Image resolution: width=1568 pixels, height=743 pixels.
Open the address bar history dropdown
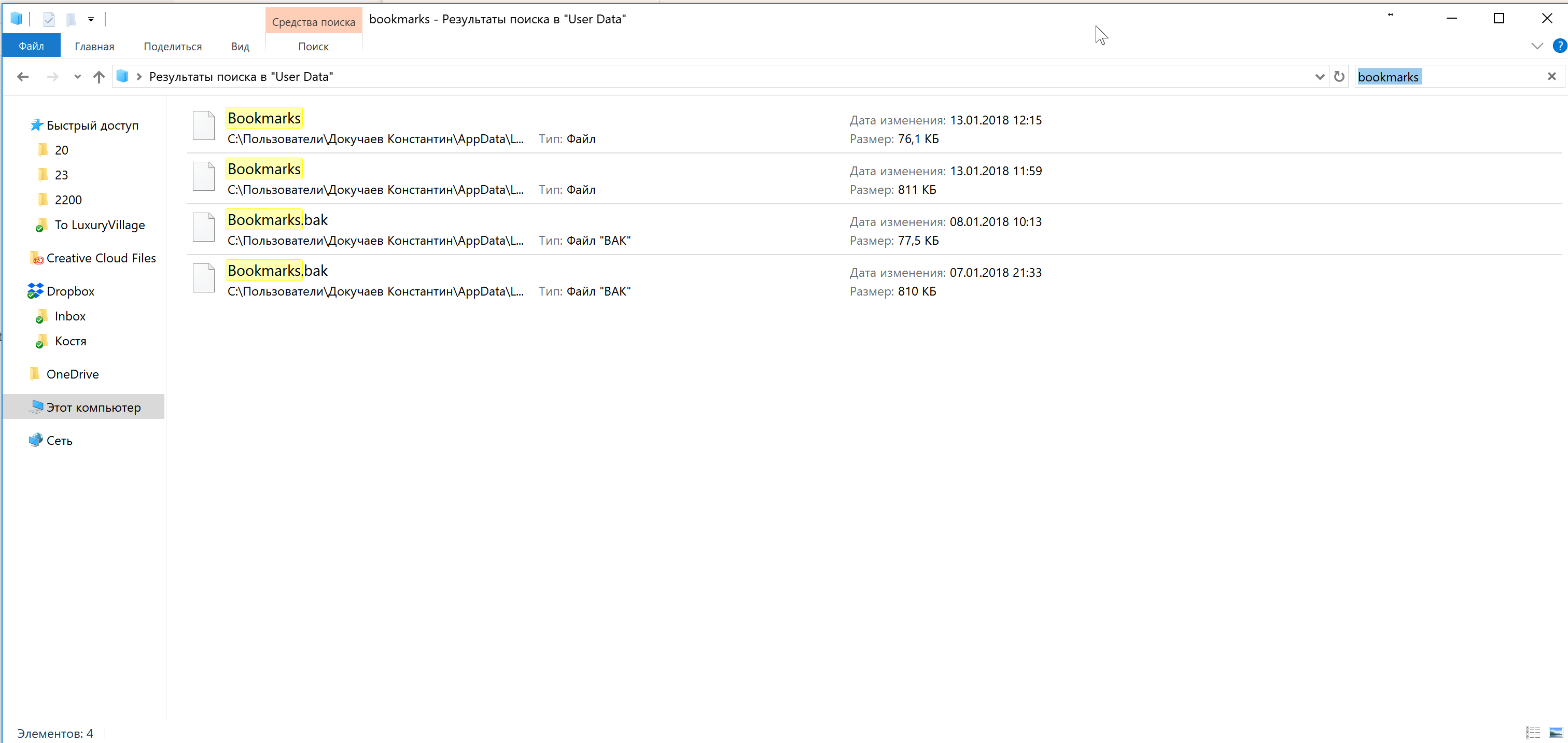coord(1319,77)
